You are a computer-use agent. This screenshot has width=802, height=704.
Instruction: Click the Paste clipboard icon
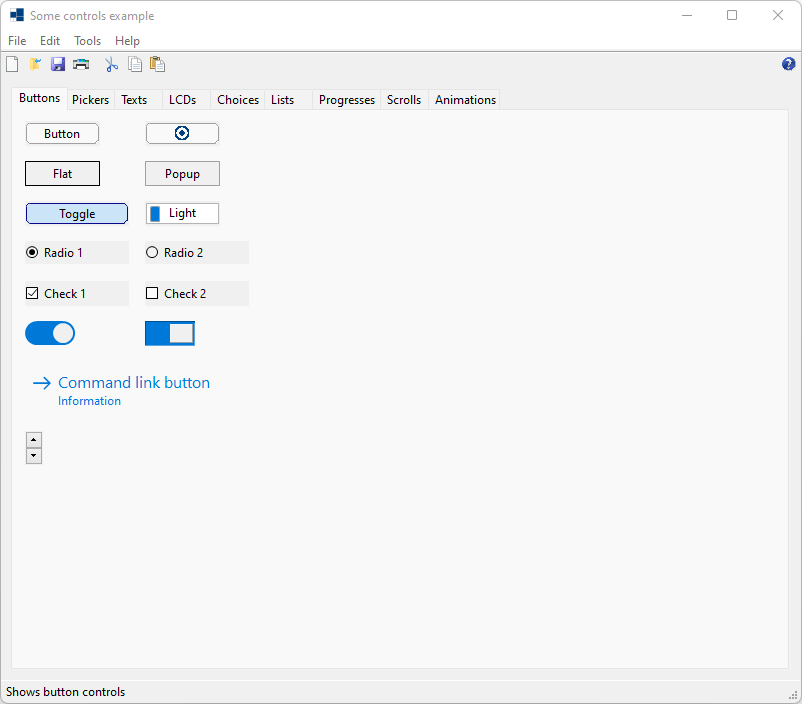point(157,65)
